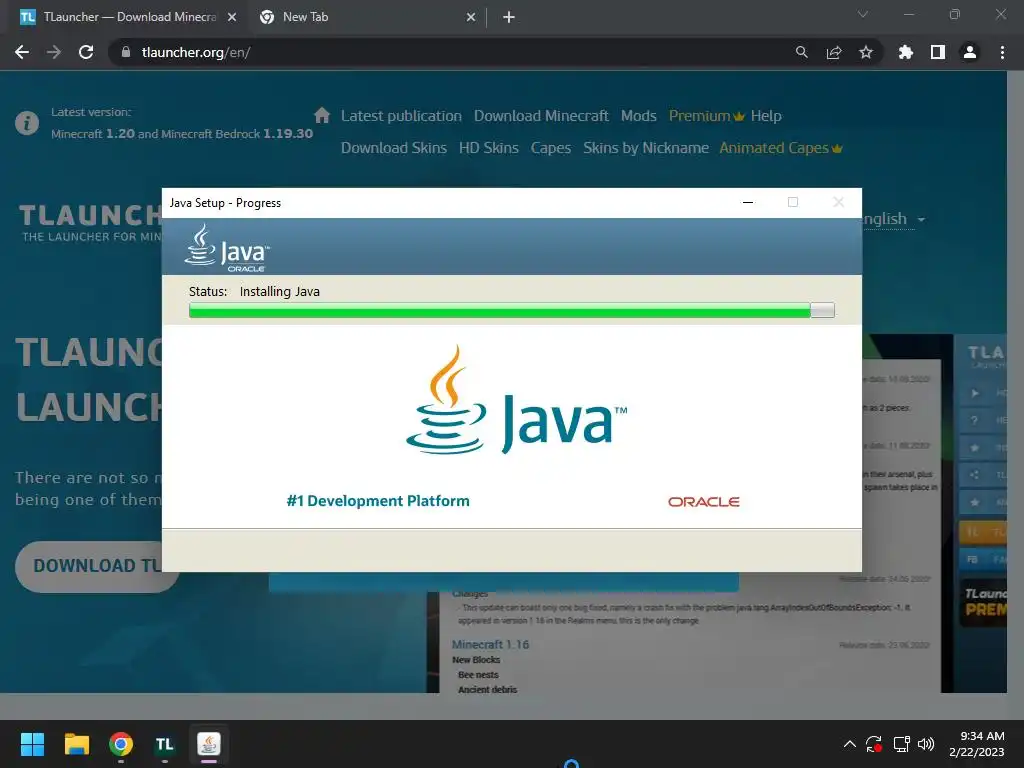Click the '#1 Development Platform' text
The height and width of the screenshot is (768, 1024).
(x=378, y=501)
